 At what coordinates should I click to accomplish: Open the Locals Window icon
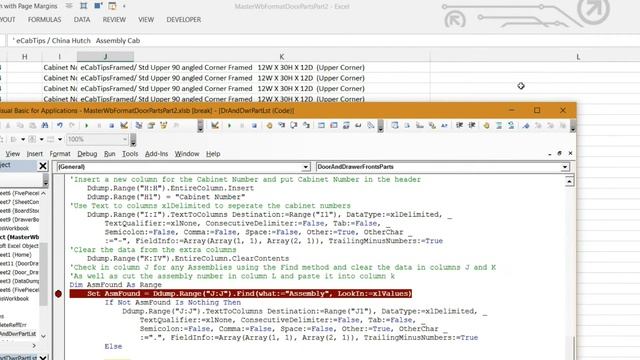321,125
